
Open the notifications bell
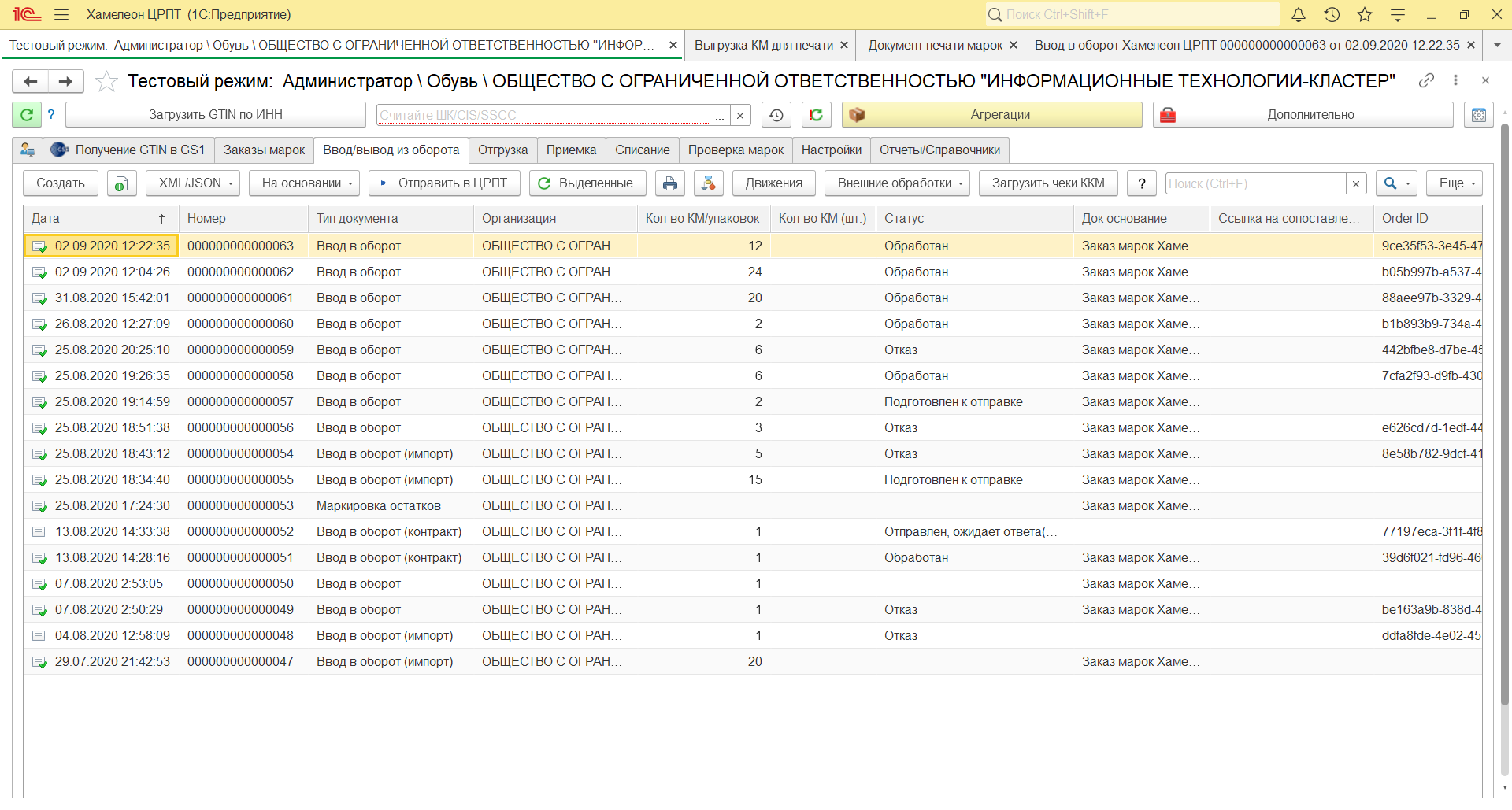point(1299,14)
